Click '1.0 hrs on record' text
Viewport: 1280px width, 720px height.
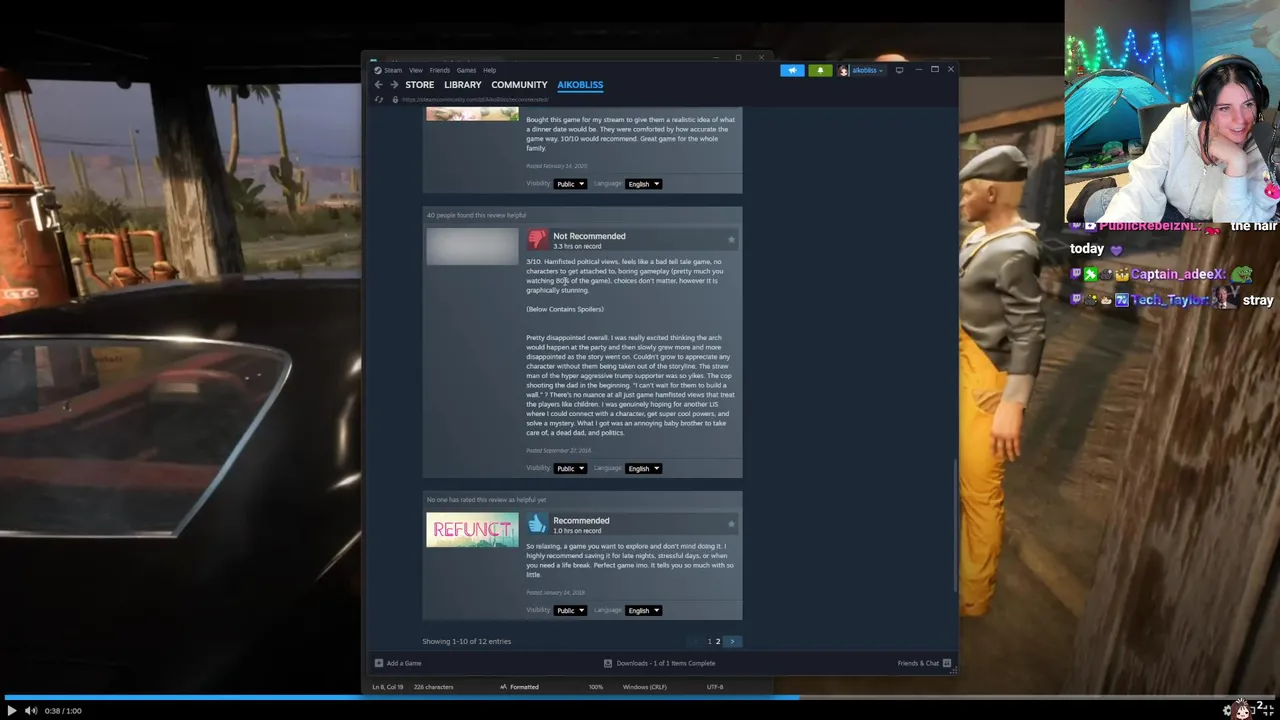pyautogui.click(x=577, y=531)
